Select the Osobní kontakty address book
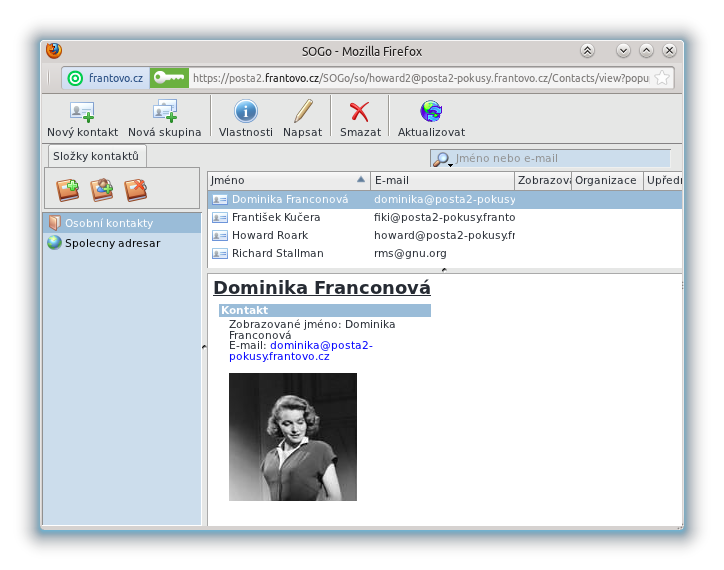This screenshot has width=724, height=570. [108, 223]
